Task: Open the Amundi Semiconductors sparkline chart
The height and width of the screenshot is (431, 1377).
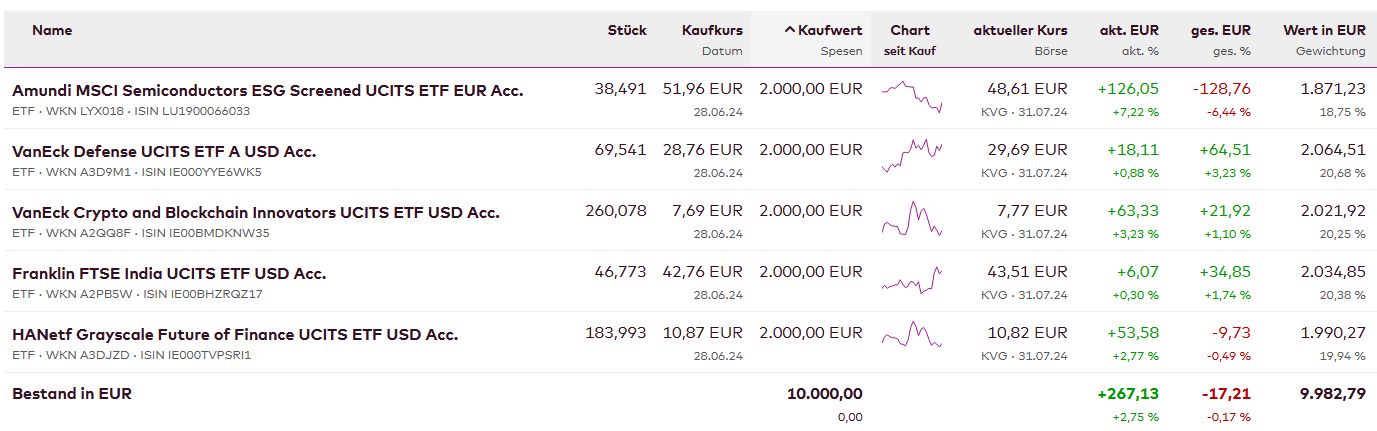Action: [911, 96]
